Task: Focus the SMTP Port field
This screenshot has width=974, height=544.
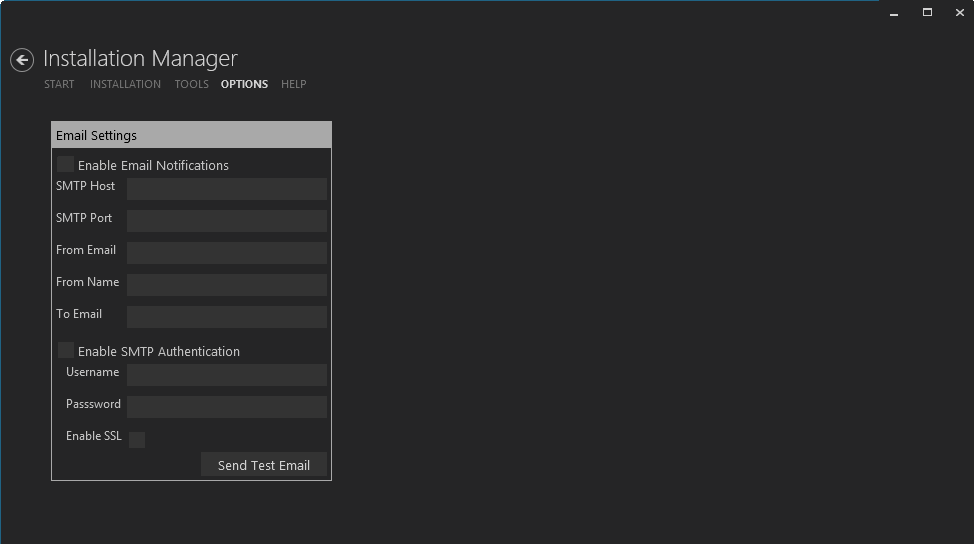Action: [x=226, y=221]
